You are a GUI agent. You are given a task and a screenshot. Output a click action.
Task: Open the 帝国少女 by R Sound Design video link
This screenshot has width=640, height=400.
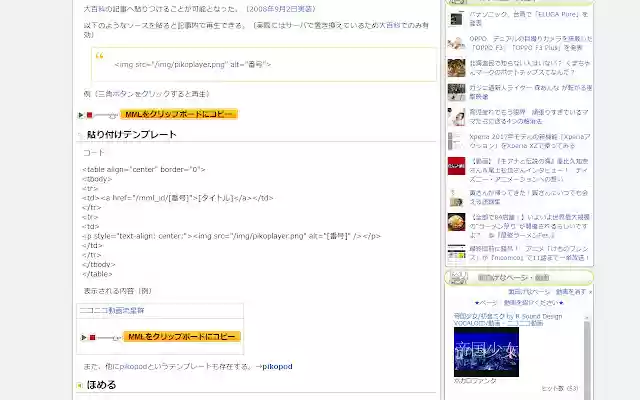coord(508,320)
